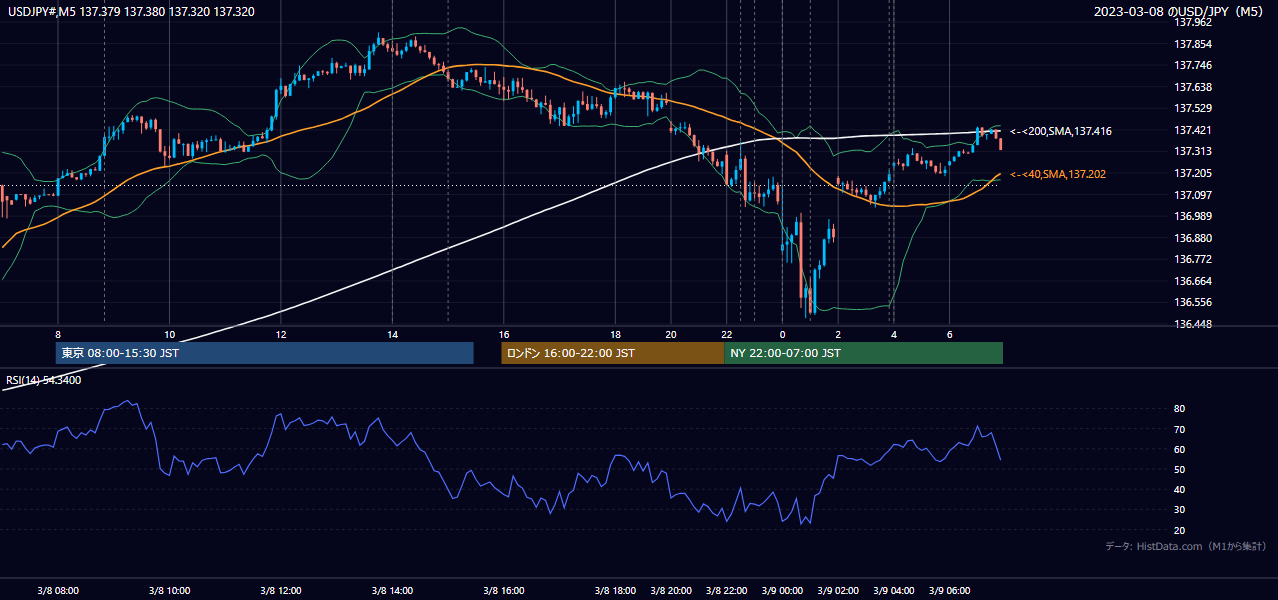This screenshot has width=1278, height=600.
Task: Select the 東京 08:00-15:30 JST session bar
Action: pos(264,353)
